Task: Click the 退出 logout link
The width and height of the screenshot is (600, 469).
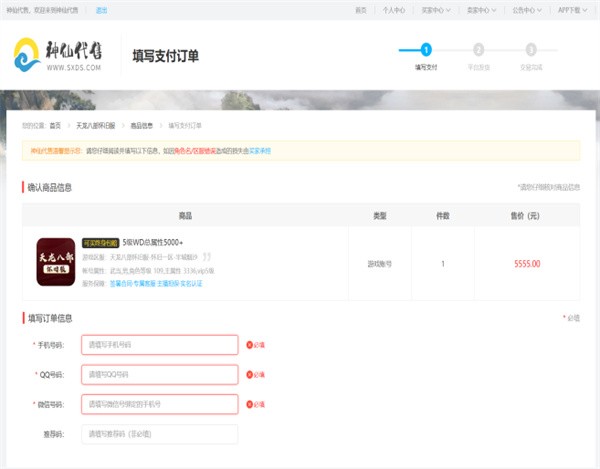Action: coord(102,10)
